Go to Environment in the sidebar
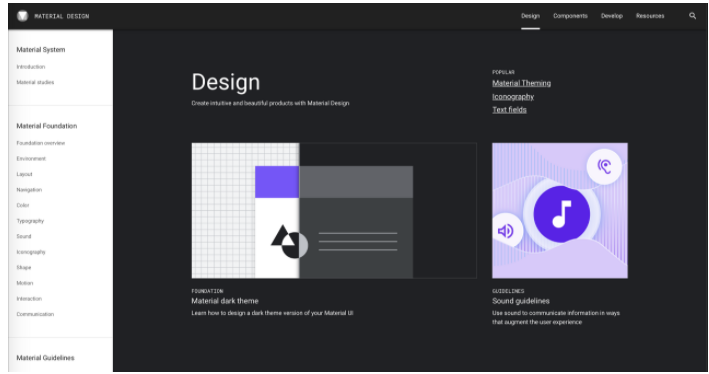Viewport: 709px width, 374px height. point(31,159)
